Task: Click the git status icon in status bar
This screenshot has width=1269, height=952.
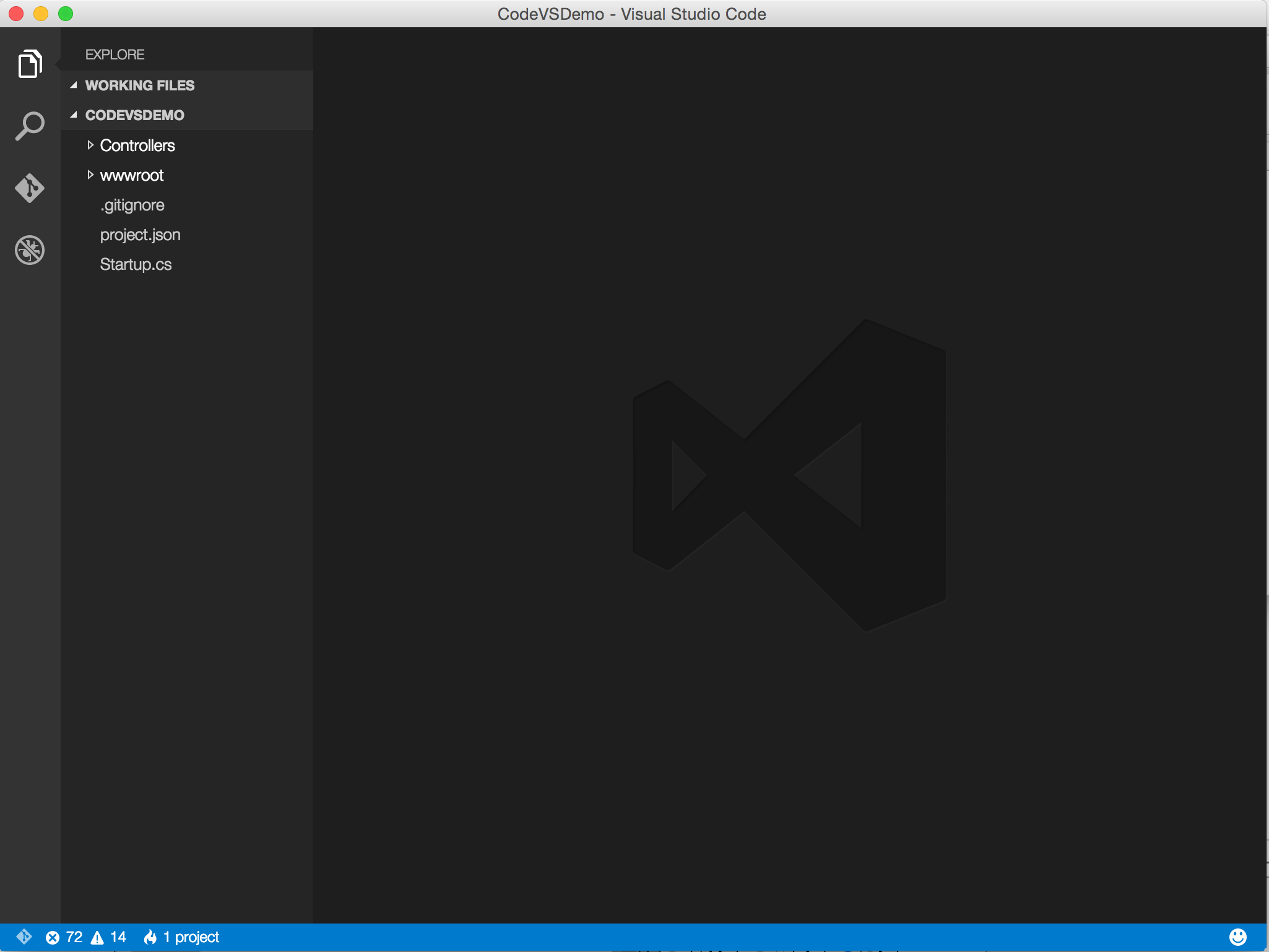Action: pos(24,937)
